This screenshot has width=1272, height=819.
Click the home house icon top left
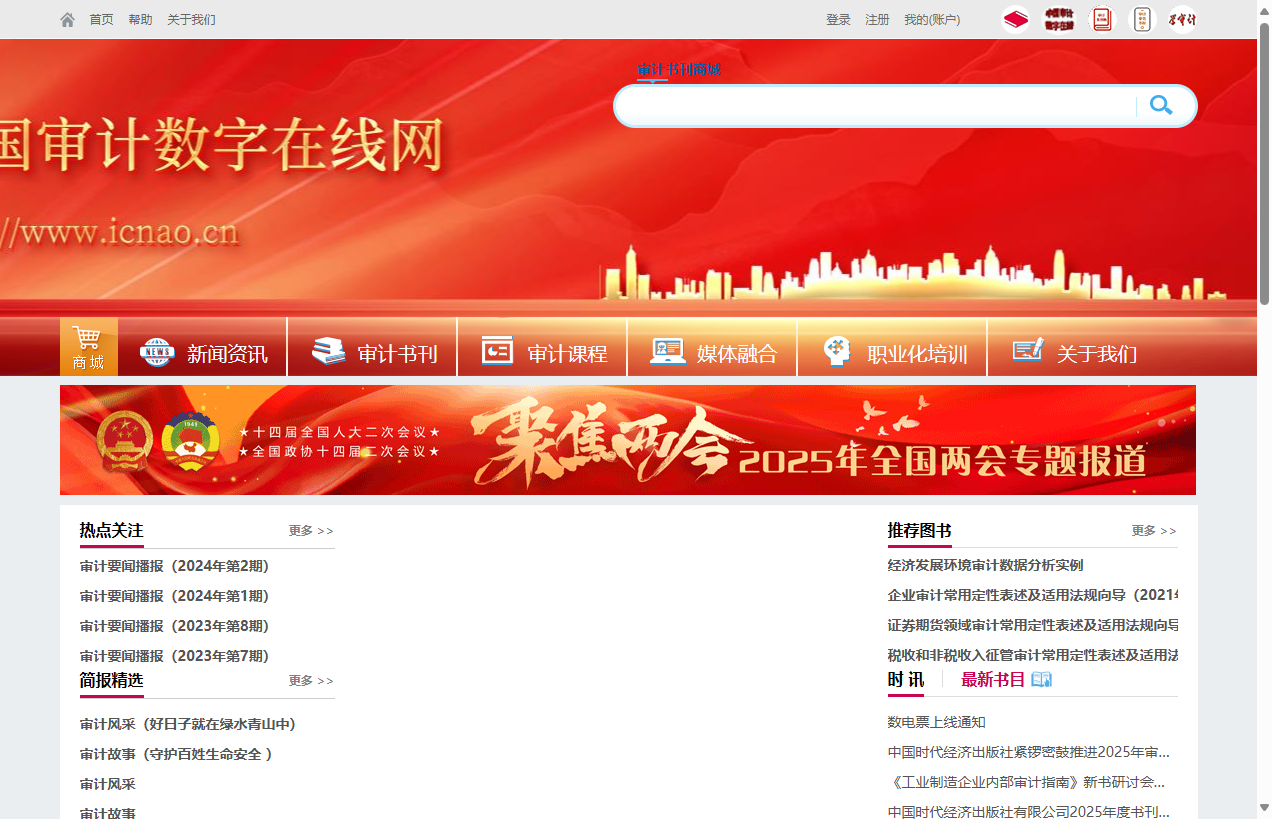(x=66, y=19)
